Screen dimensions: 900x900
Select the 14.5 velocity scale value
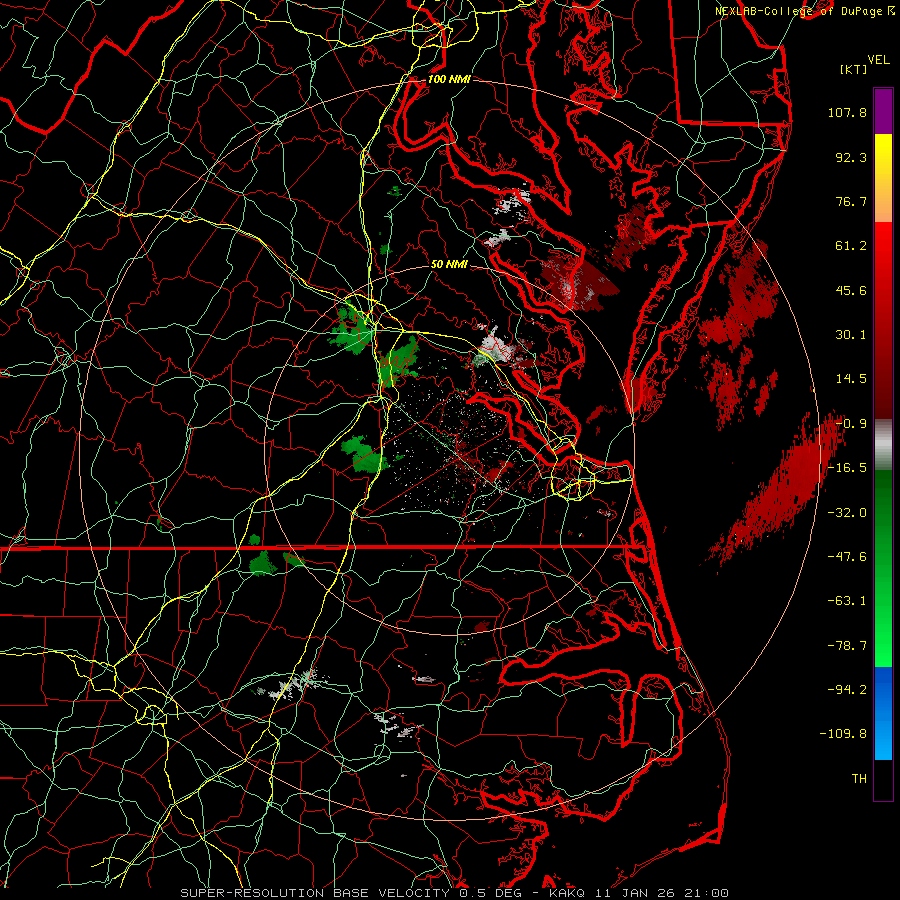[x=851, y=379]
